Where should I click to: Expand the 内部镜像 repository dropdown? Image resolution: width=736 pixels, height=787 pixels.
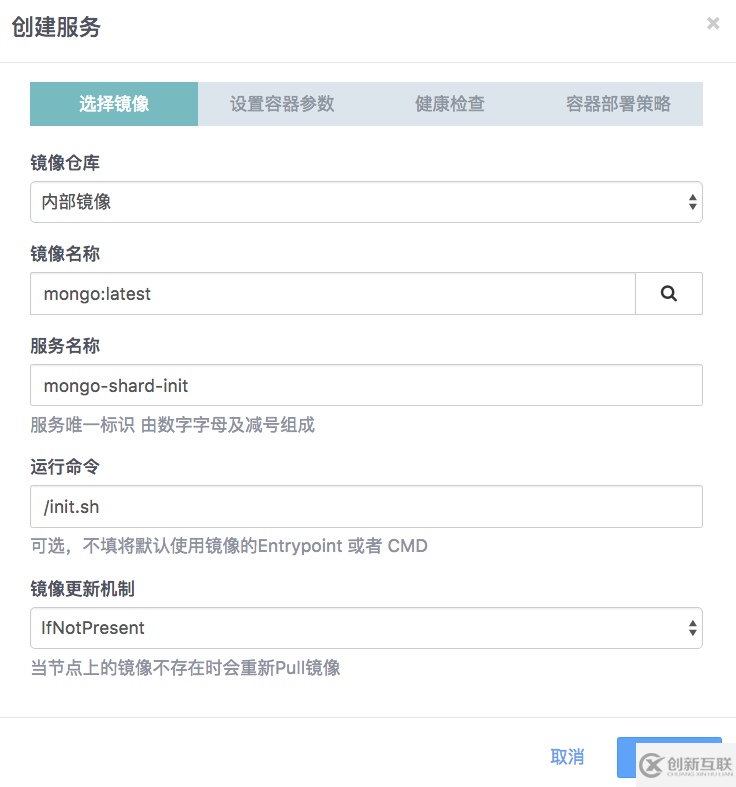(366, 202)
